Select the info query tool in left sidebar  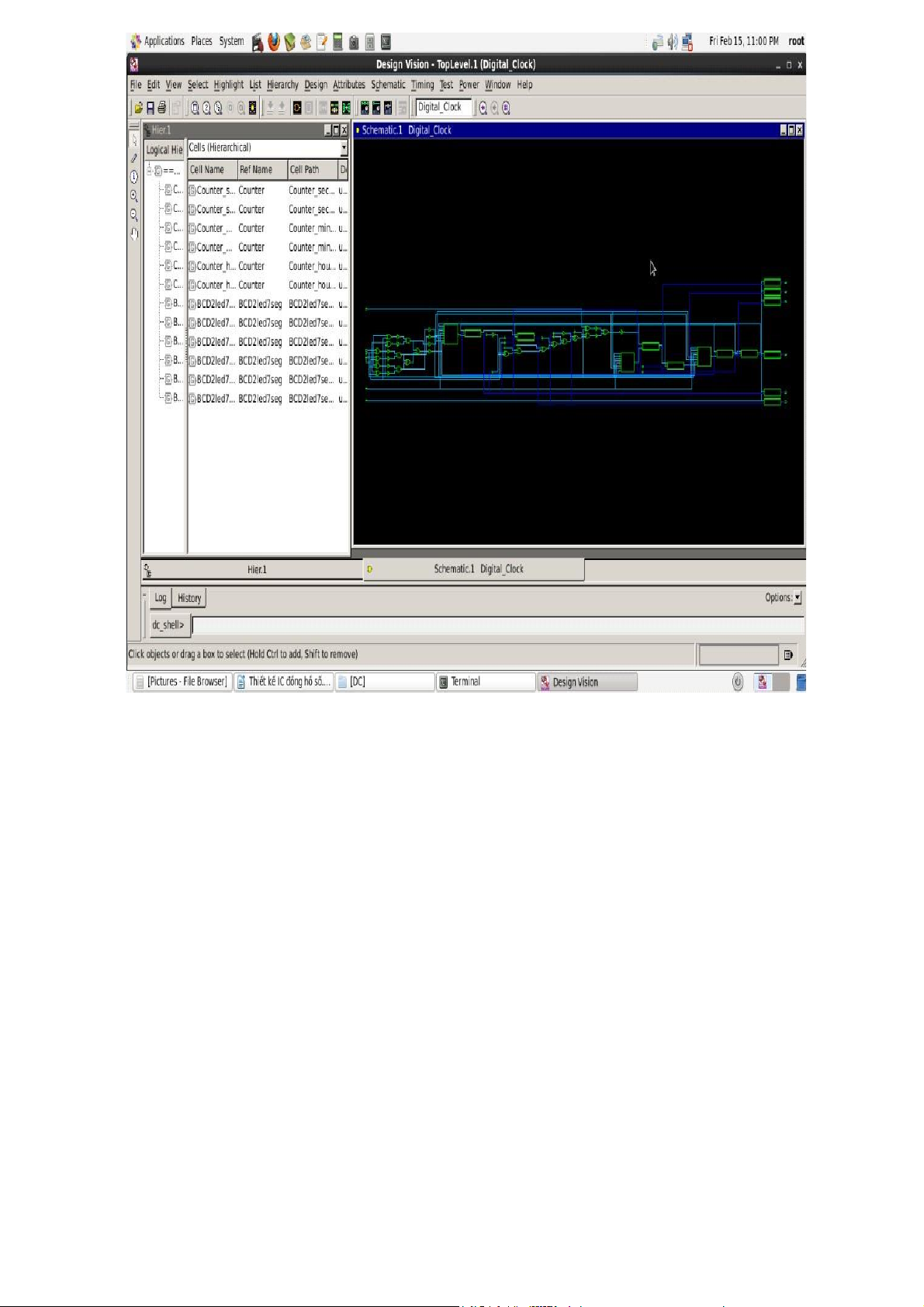[134, 177]
